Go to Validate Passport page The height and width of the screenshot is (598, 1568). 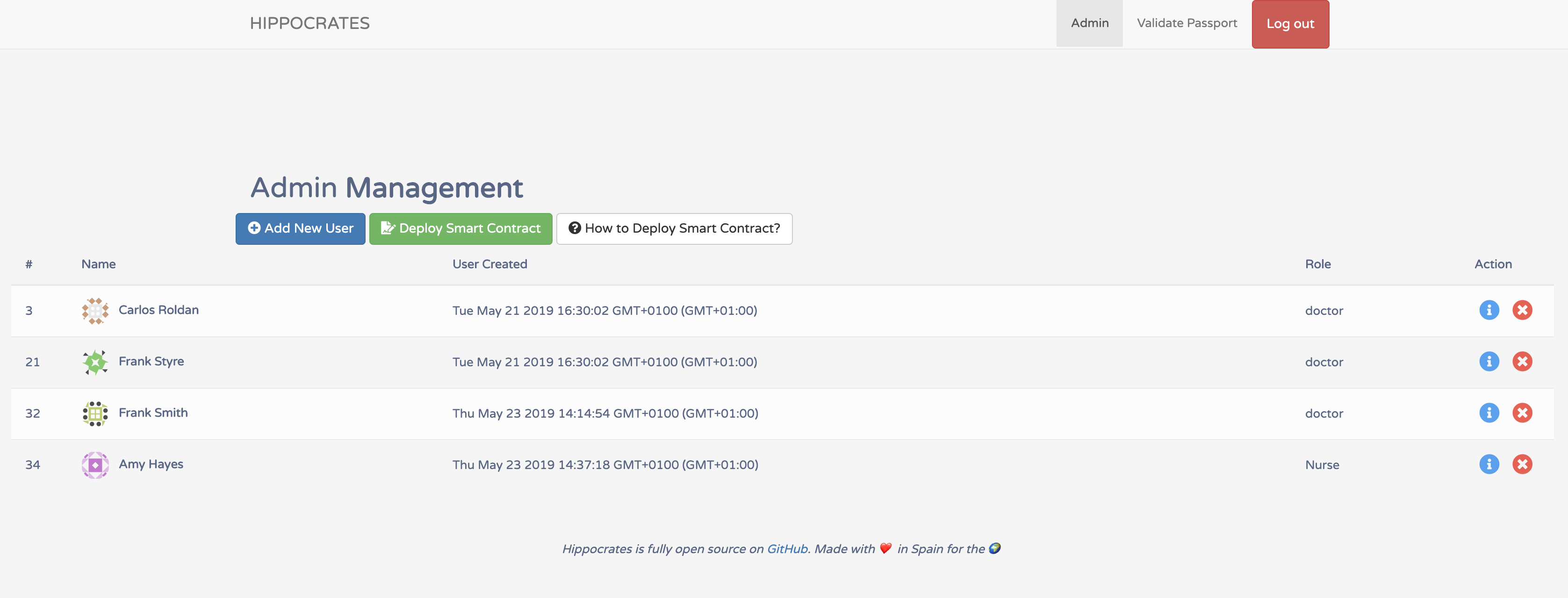pos(1187,23)
